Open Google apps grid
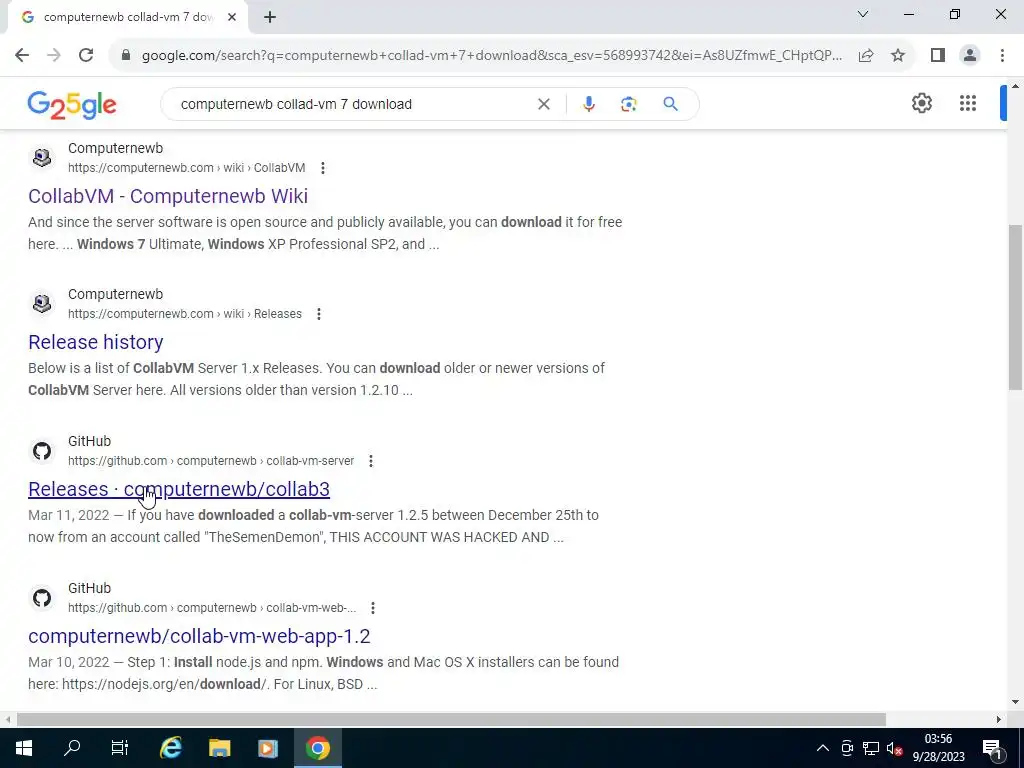 tap(968, 103)
